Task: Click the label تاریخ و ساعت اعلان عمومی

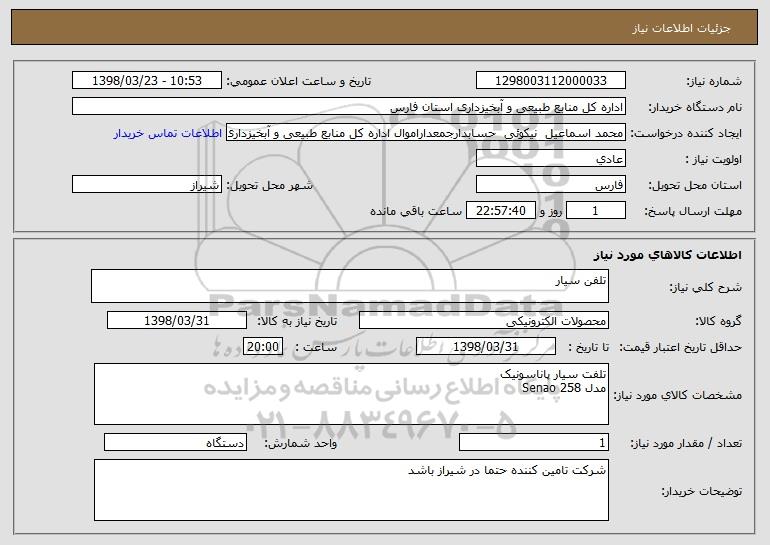Action: click(299, 81)
